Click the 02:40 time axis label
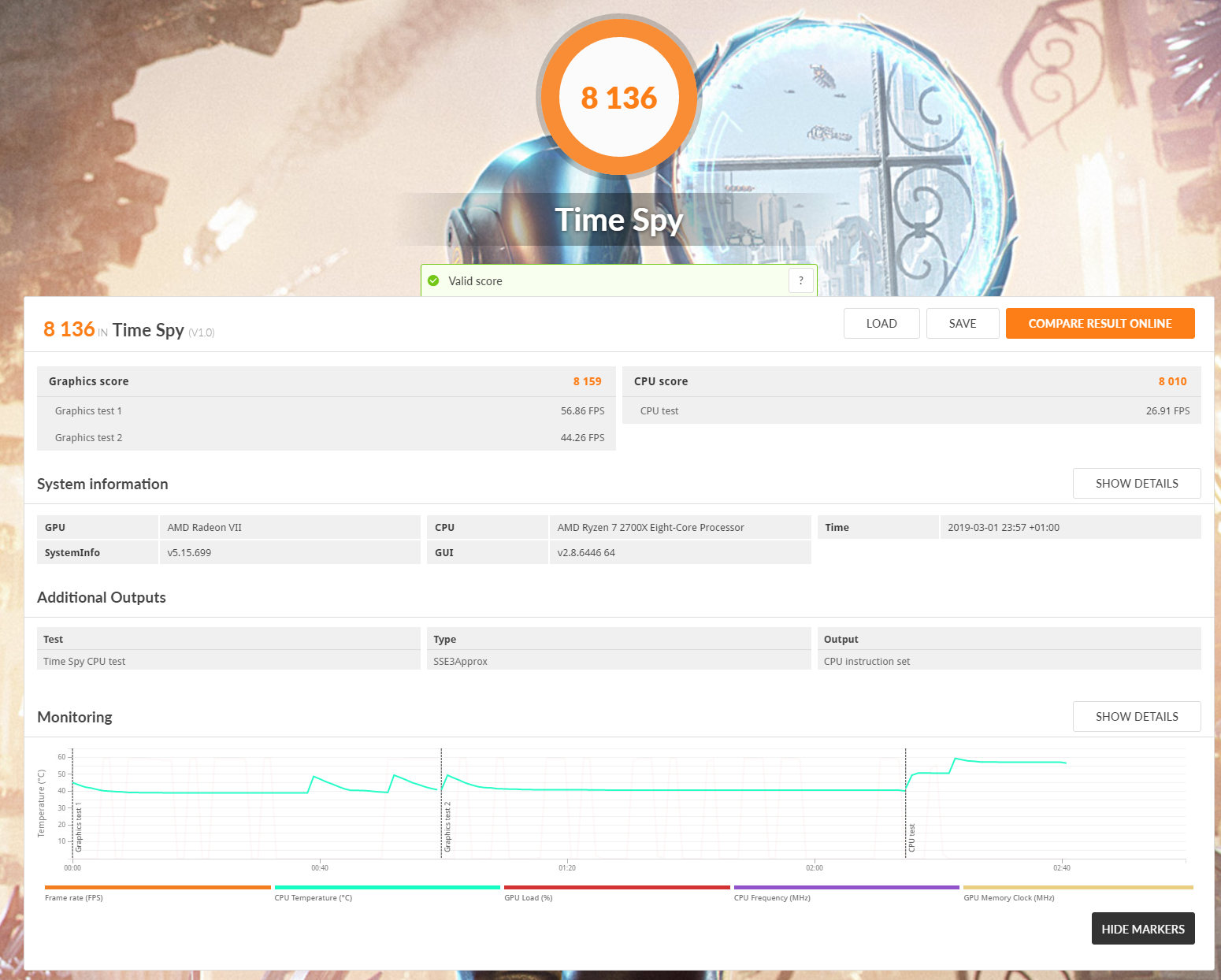The height and width of the screenshot is (980, 1221). point(1062,868)
